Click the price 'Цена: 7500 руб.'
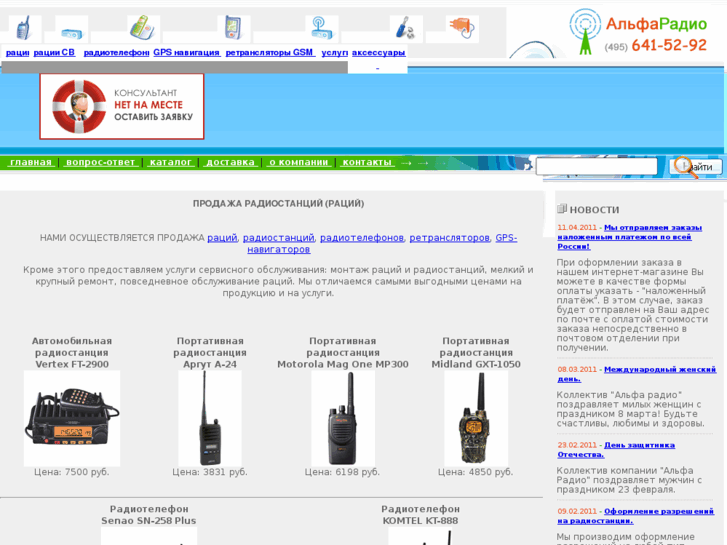 point(72,472)
